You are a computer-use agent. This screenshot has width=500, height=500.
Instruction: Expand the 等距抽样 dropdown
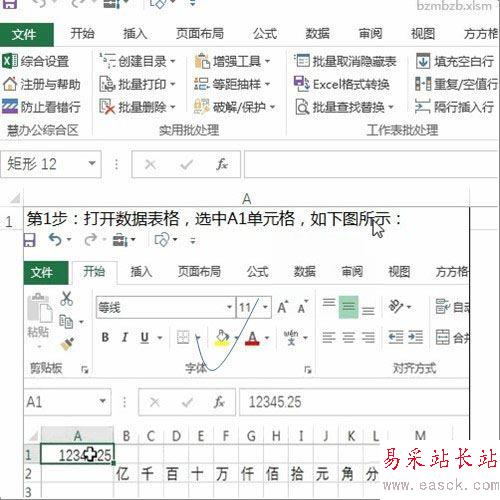point(267,84)
